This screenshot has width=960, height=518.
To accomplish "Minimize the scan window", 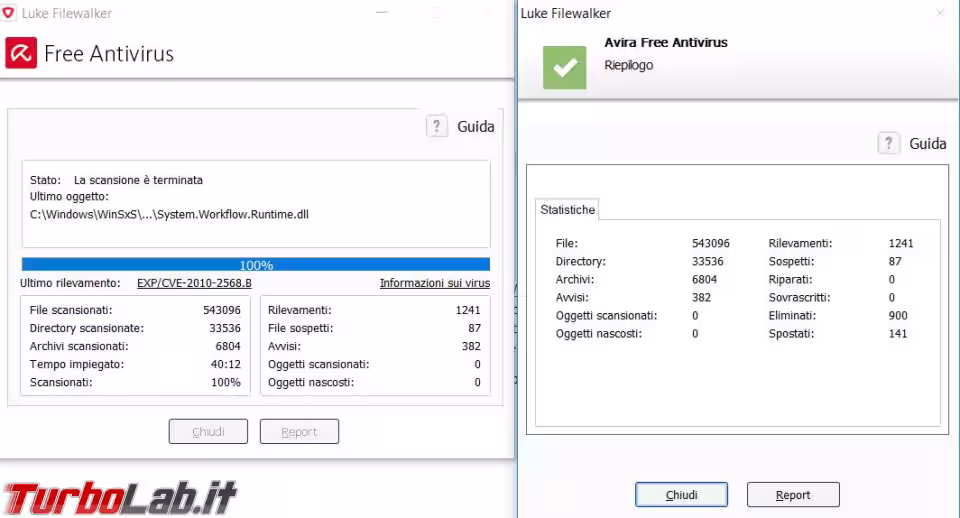I will (382, 13).
